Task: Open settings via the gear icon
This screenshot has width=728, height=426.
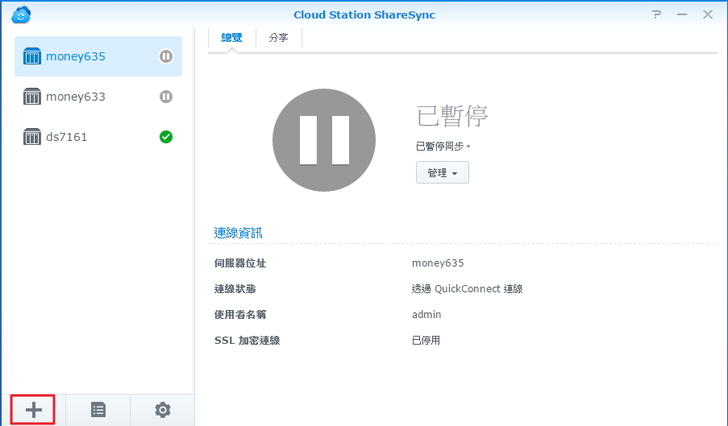Action: [x=162, y=410]
